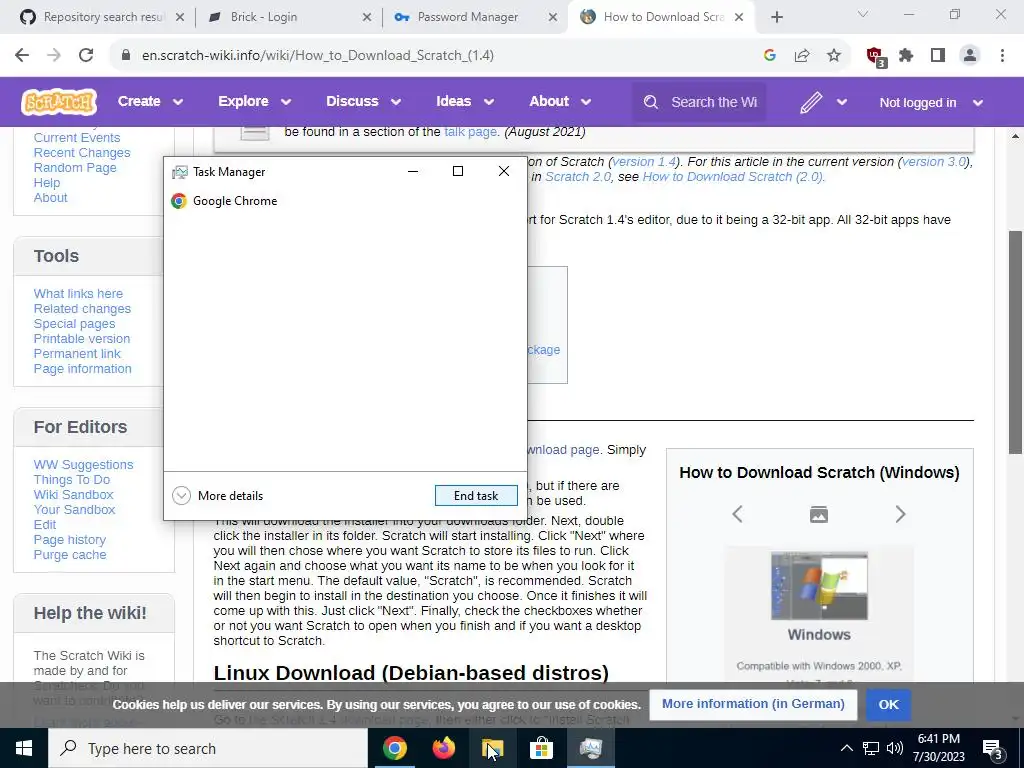Viewport: 1024px width, 768px height.
Task: Open the clock and date in taskbar
Action: (x=938, y=748)
